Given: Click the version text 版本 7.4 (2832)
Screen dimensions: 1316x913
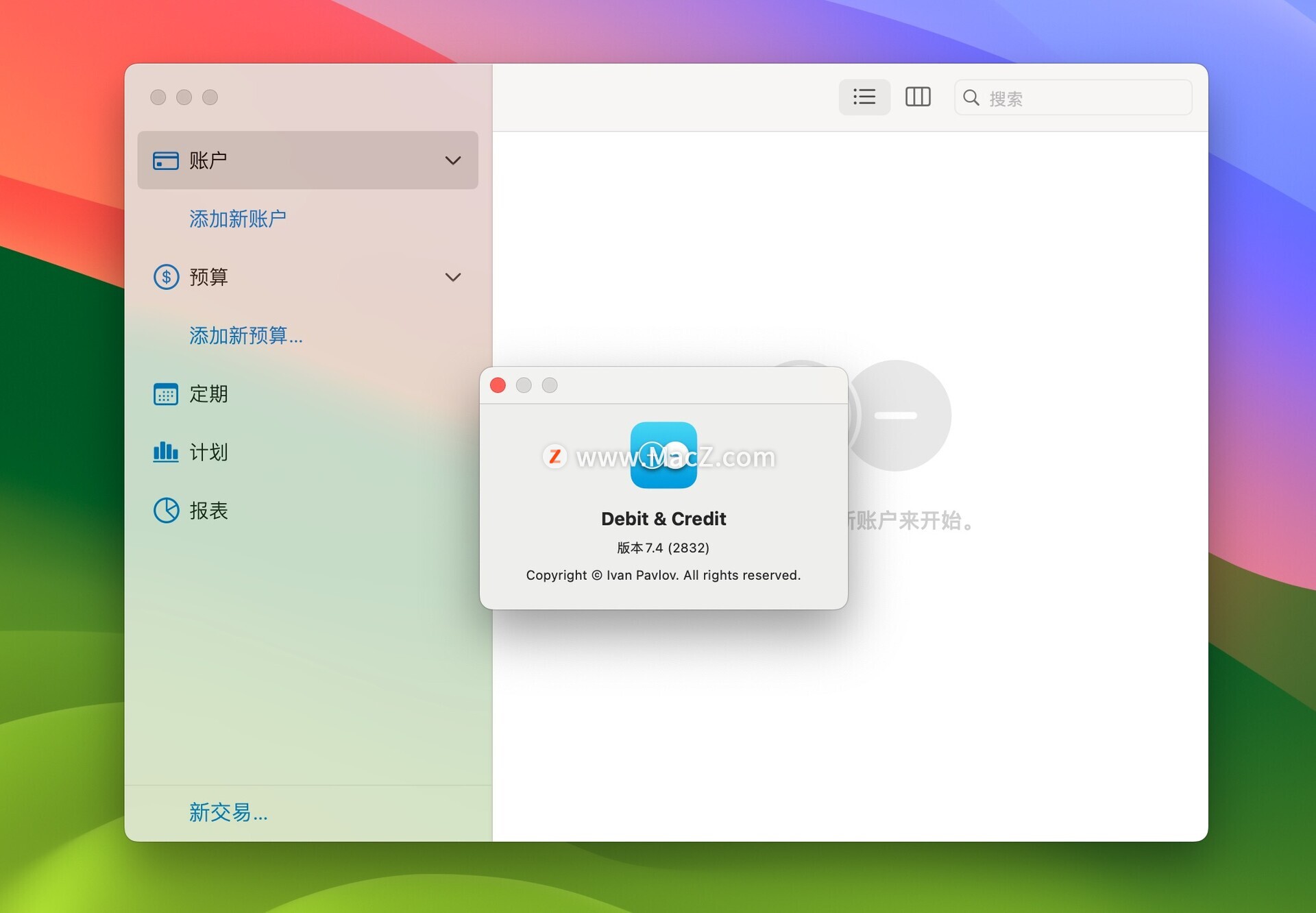Looking at the screenshot, I should (x=663, y=548).
